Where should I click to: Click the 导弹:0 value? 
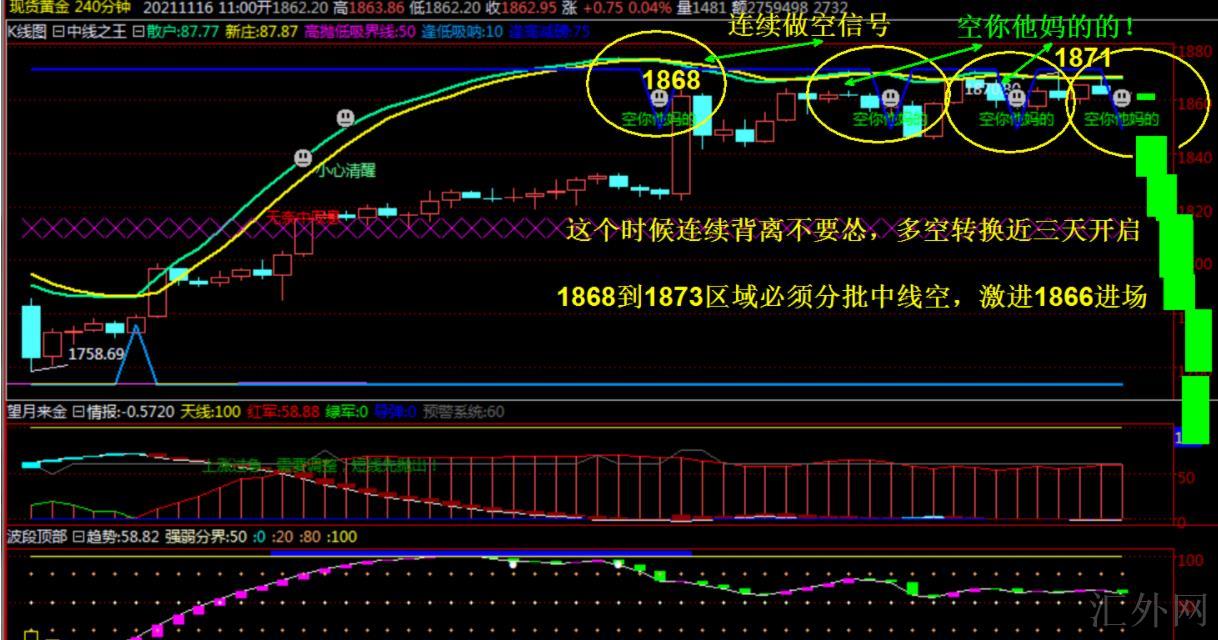pos(395,411)
